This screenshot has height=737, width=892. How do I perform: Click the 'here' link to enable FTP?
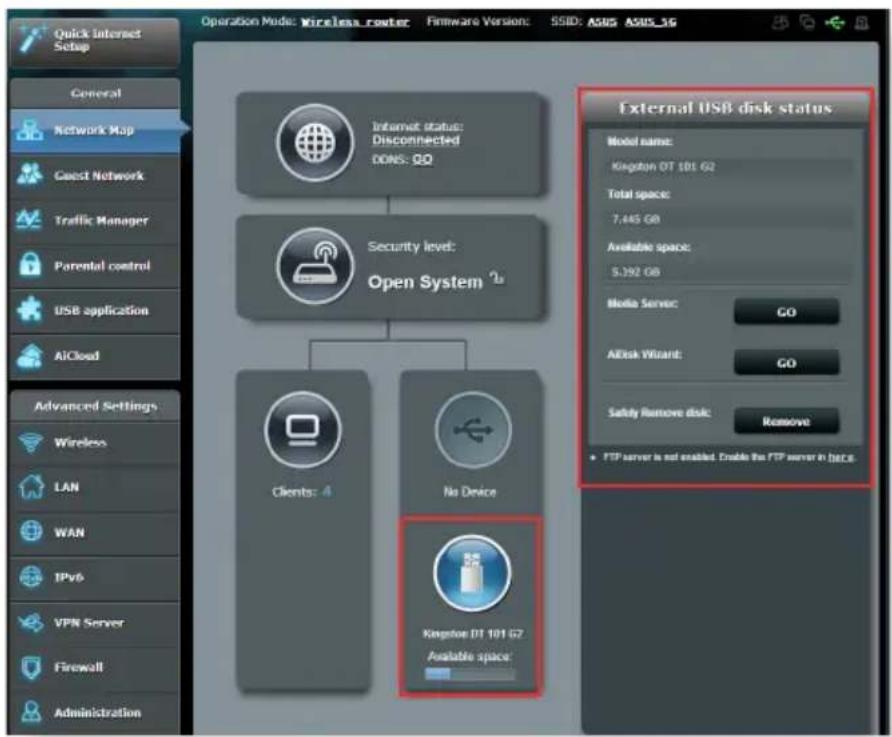(x=841, y=457)
